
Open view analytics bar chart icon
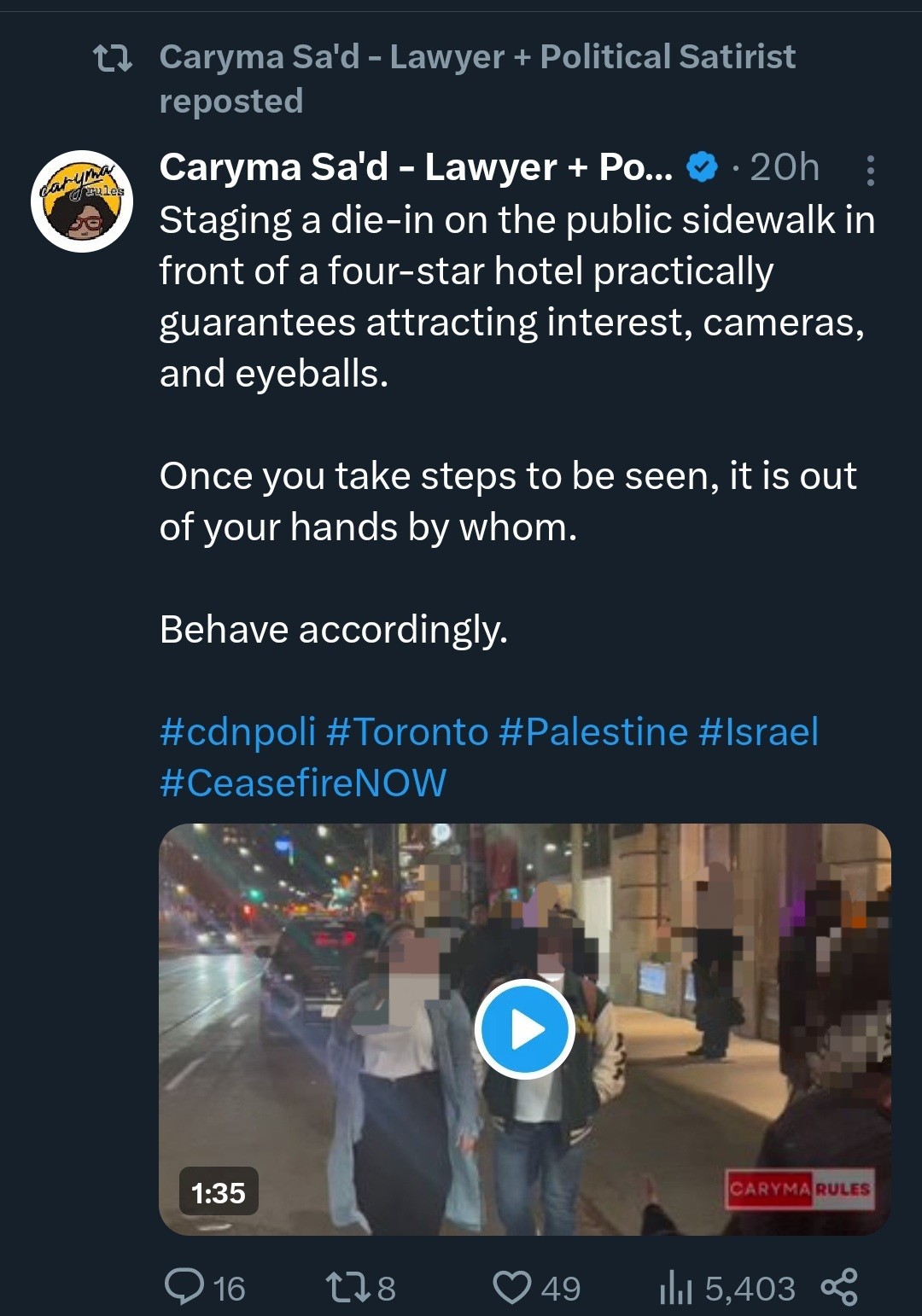(675, 1287)
